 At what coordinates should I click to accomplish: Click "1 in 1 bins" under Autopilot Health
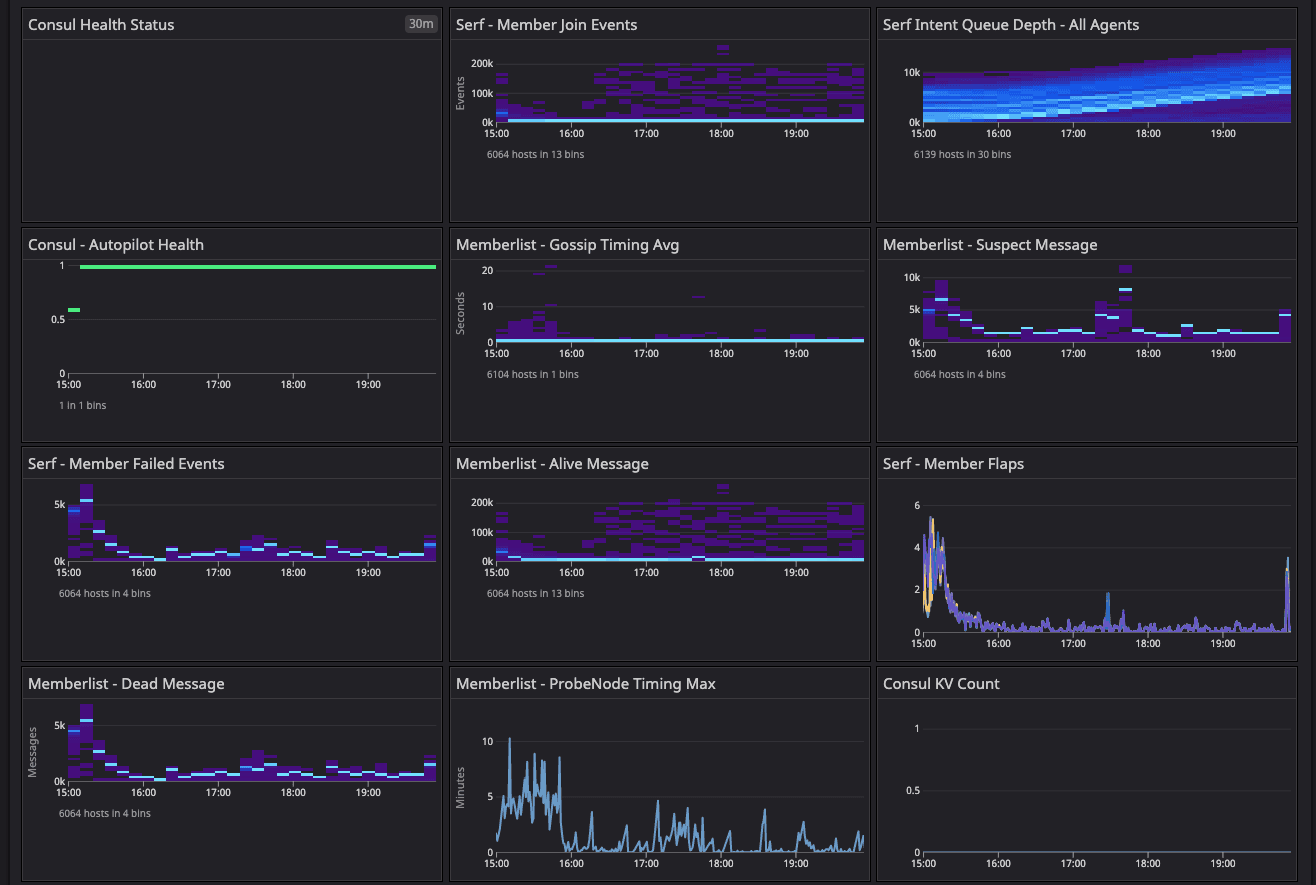click(83, 405)
